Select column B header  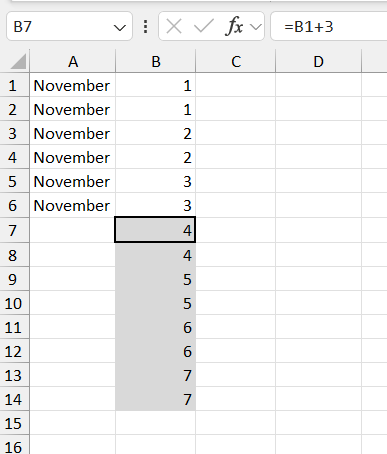click(x=156, y=61)
